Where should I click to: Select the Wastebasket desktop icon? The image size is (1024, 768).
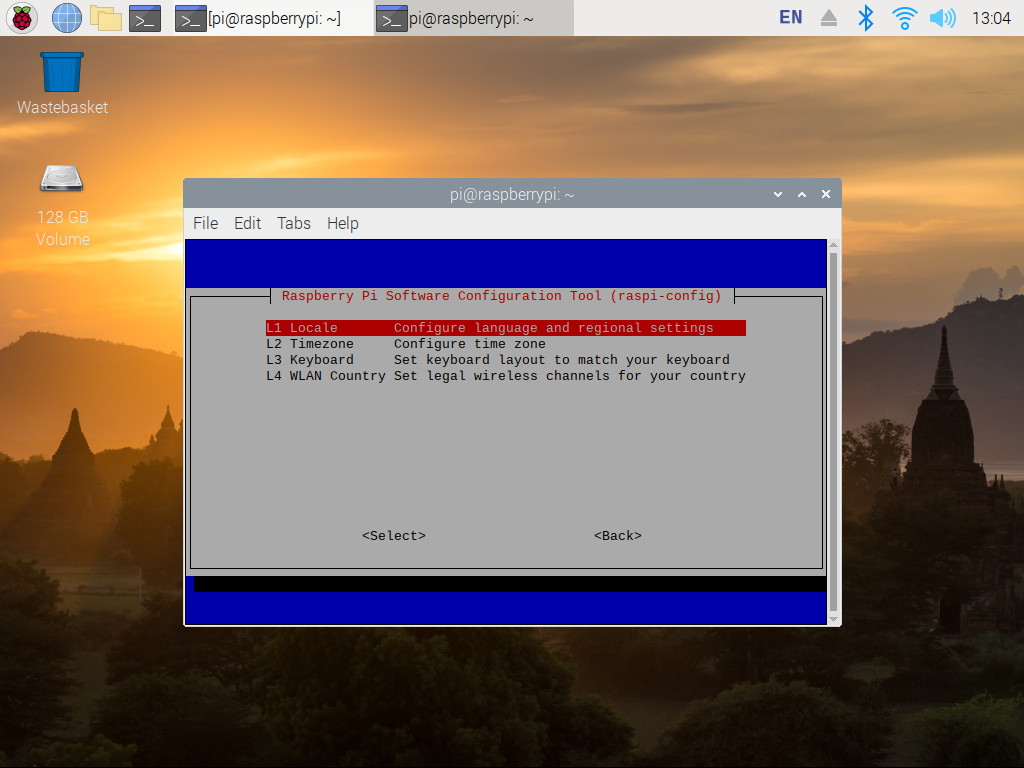(x=62, y=84)
